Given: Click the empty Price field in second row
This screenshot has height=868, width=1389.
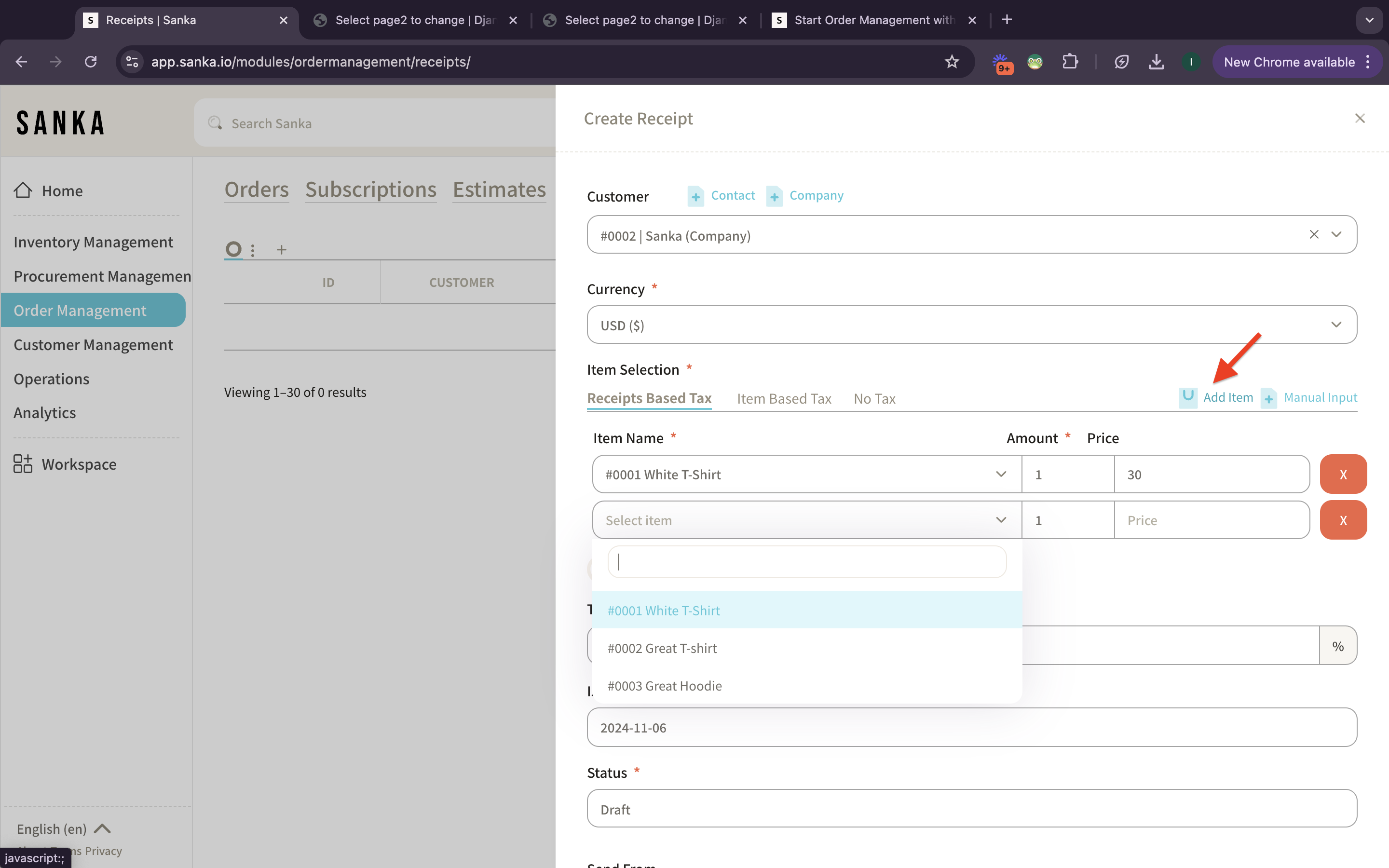Looking at the screenshot, I should 1212,520.
